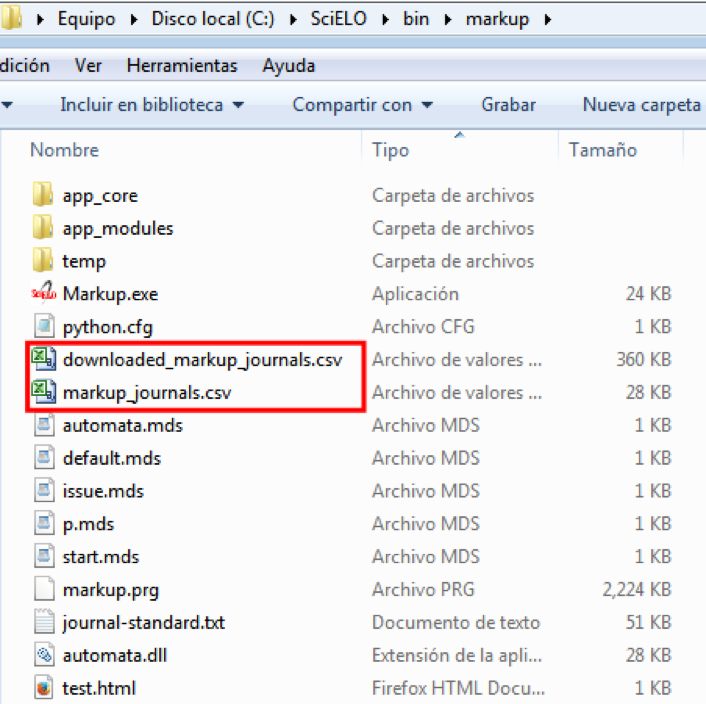The height and width of the screenshot is (704, 706).
Task: Click the automata.mds file icon
Action: pos(42,425)
